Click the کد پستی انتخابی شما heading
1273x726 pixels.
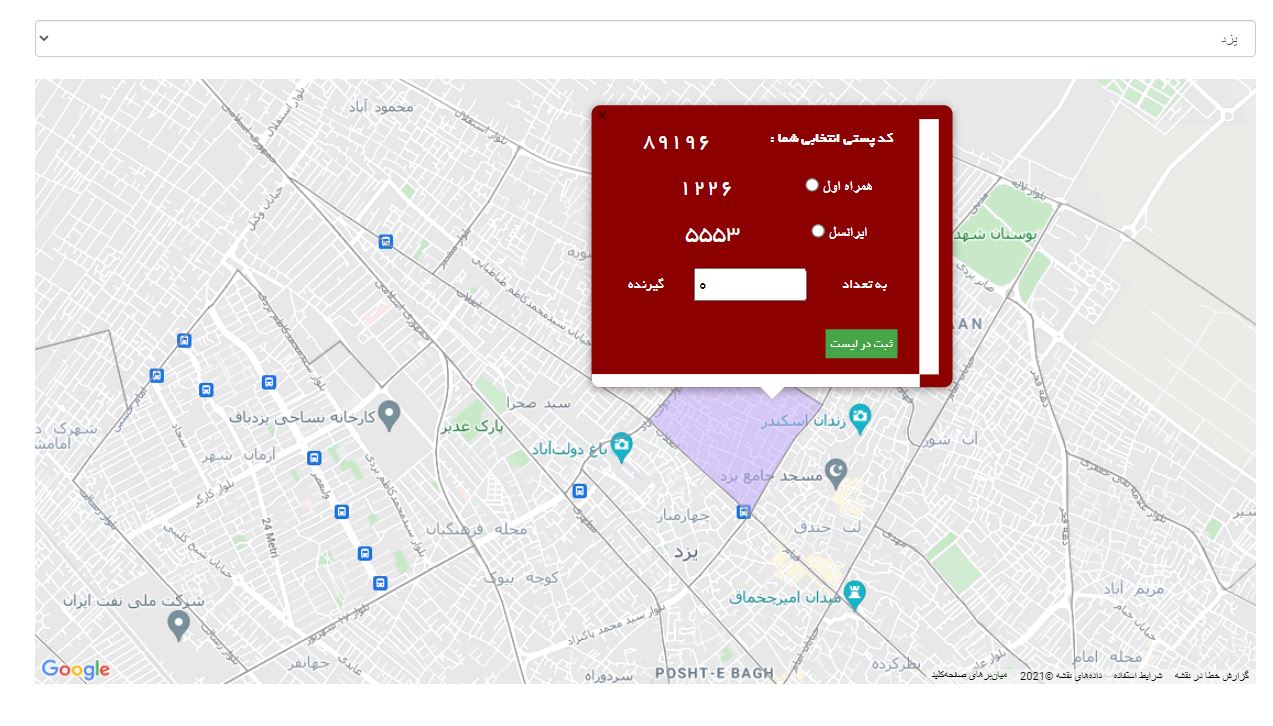[x=832, y=138]
